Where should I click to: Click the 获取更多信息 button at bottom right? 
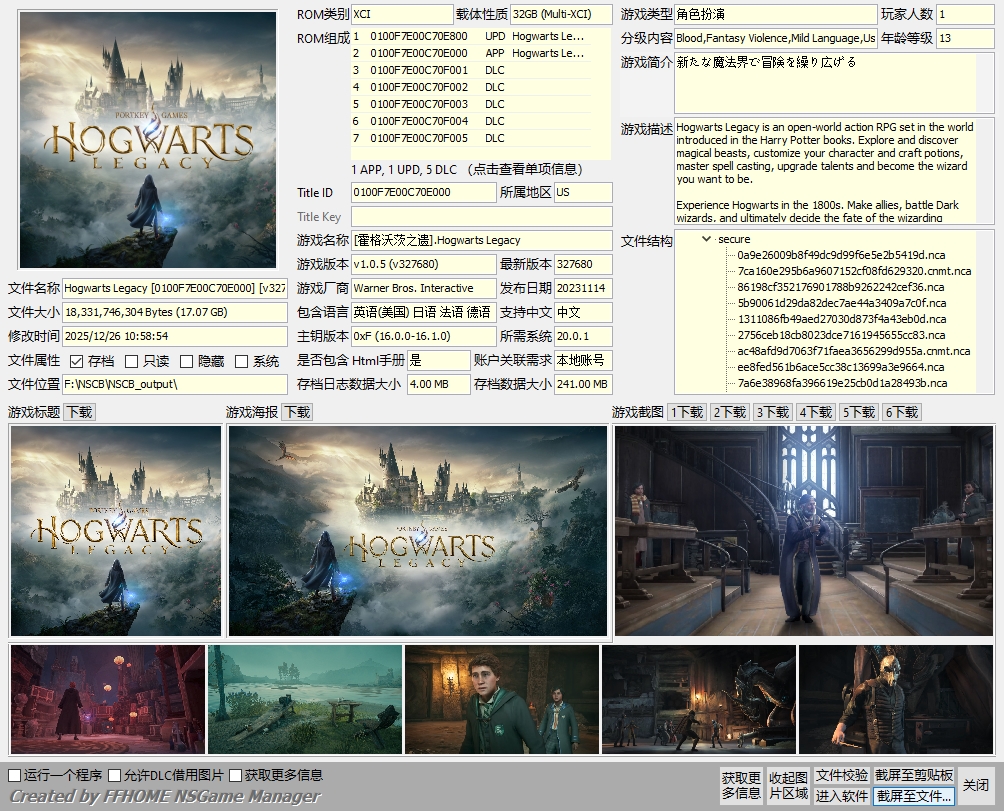tap(741, 785)
